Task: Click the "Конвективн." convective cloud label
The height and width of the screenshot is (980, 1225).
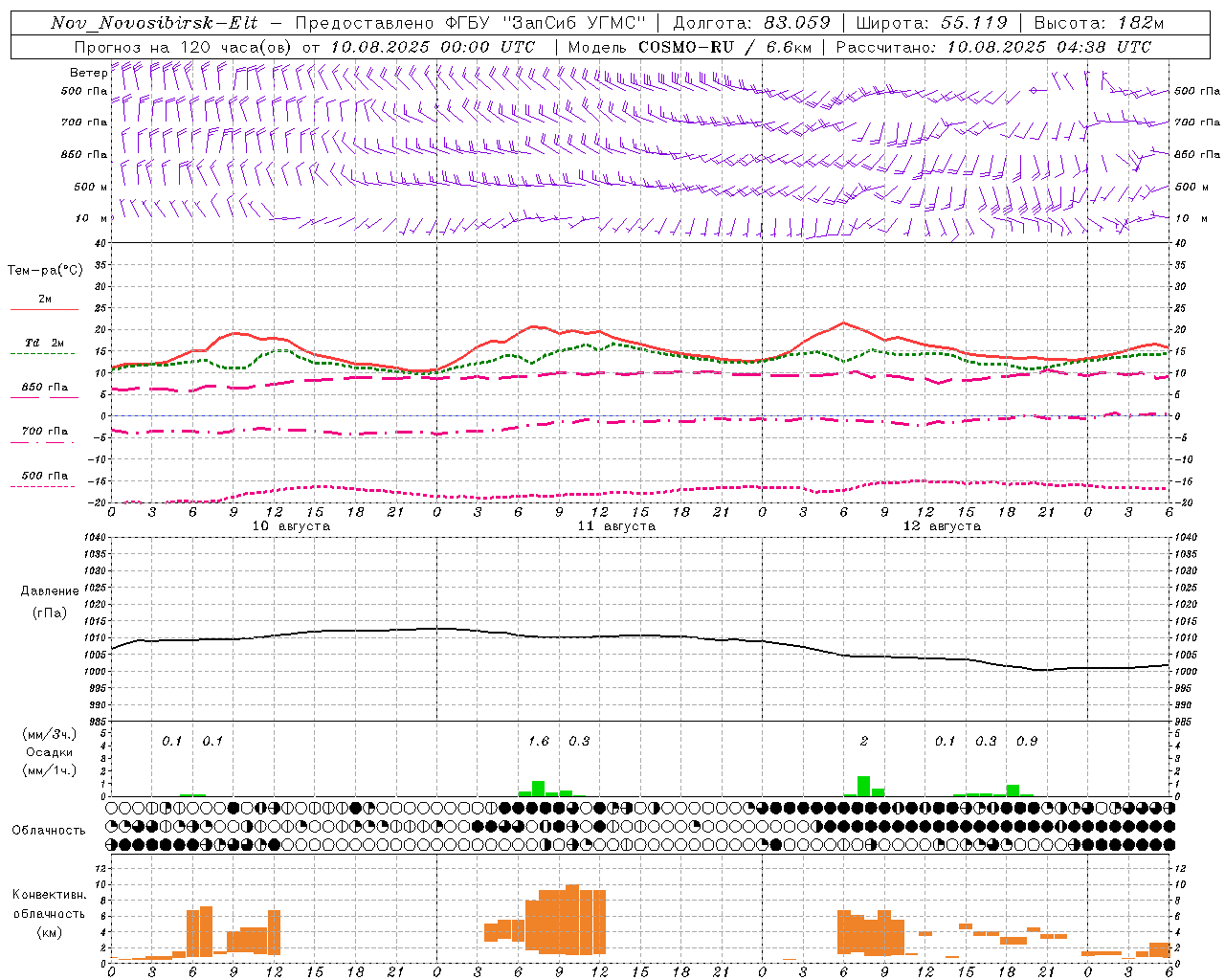Action: (49, 895)
